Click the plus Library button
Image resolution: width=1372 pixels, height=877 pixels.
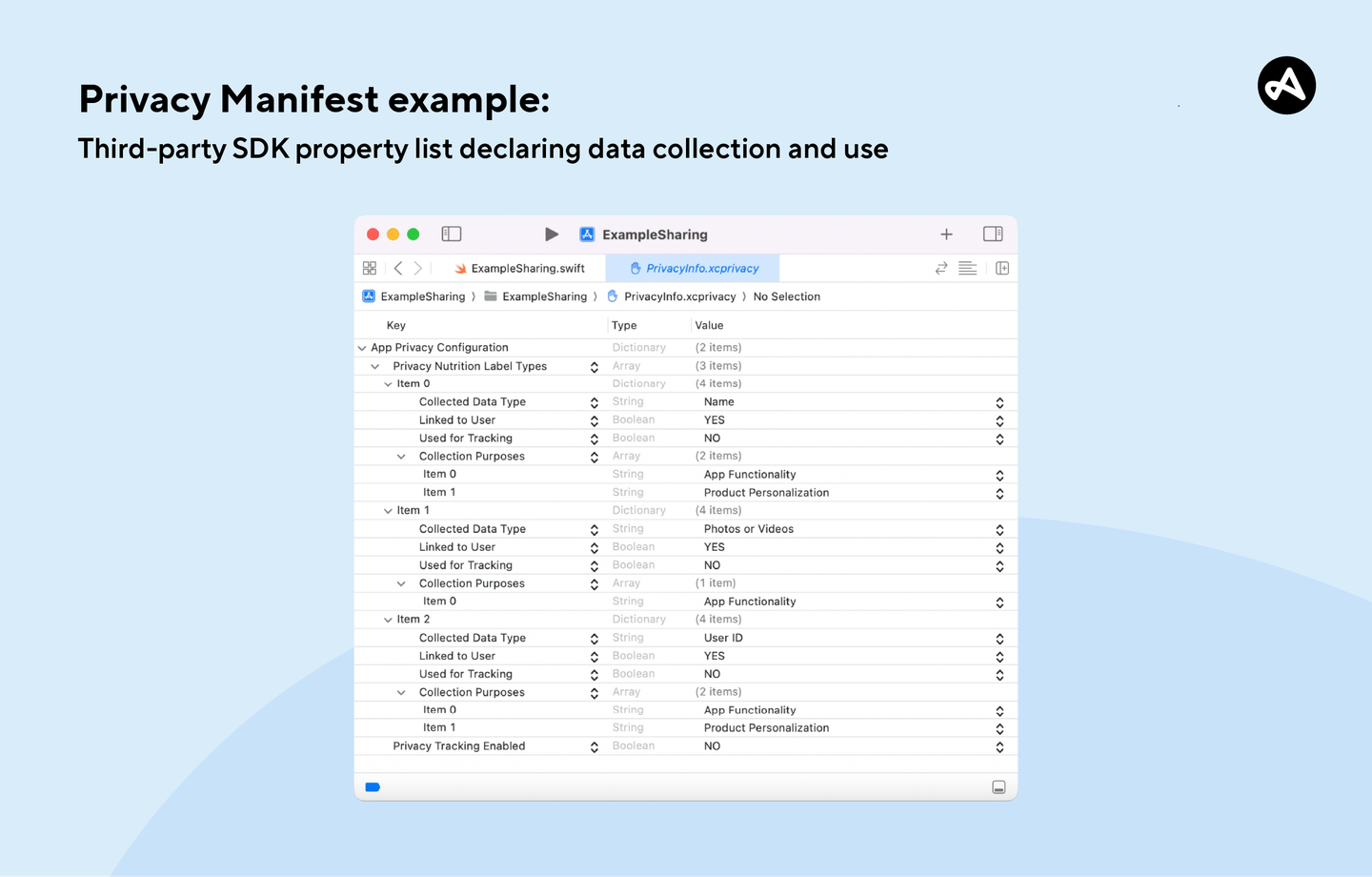(x=946, y=234)
